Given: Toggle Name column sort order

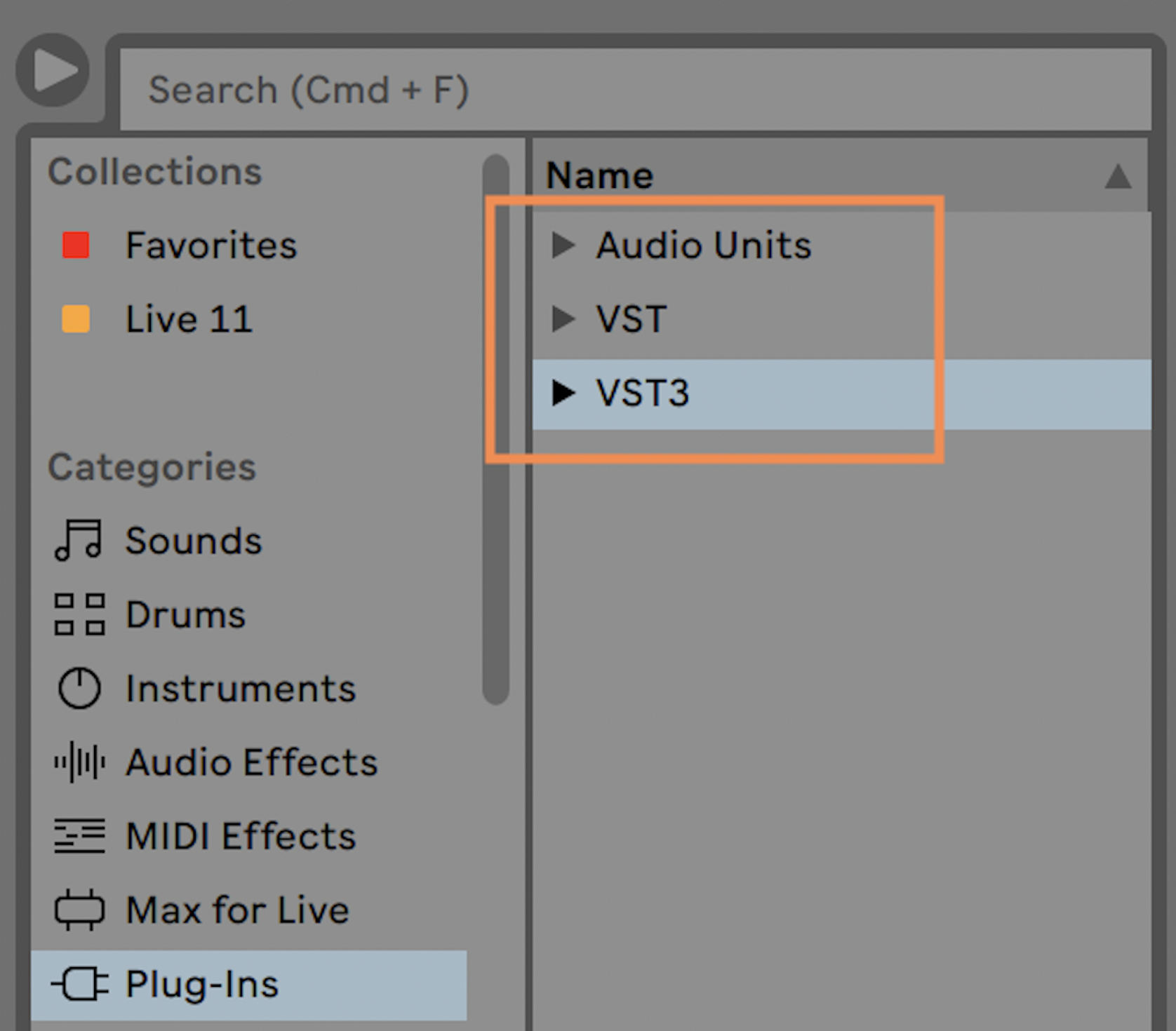Looking at the screenshot, I should coord(1120,175).
